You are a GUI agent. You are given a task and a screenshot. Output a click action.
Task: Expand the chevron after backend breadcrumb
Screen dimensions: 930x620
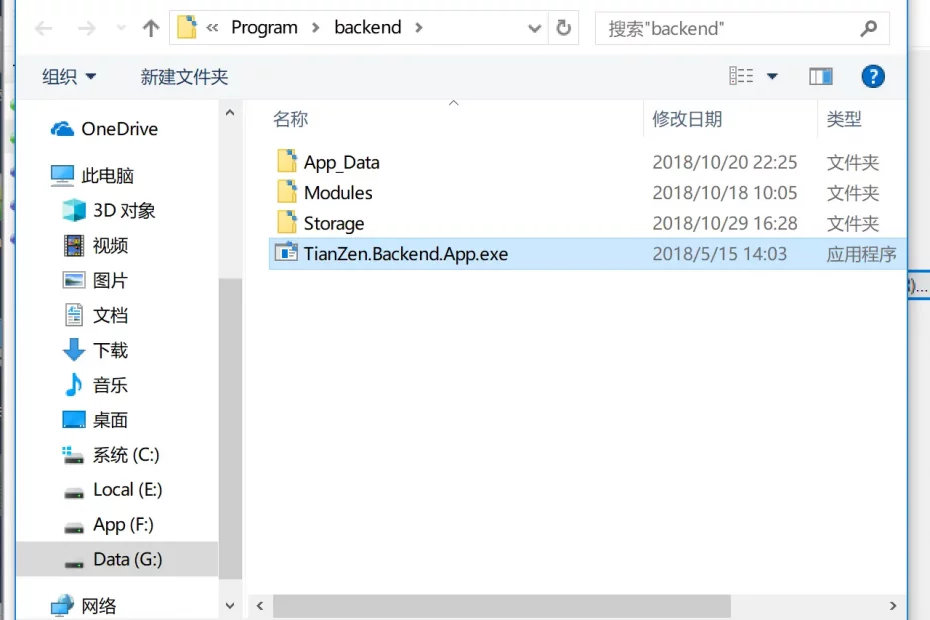[x=418, y=28]
